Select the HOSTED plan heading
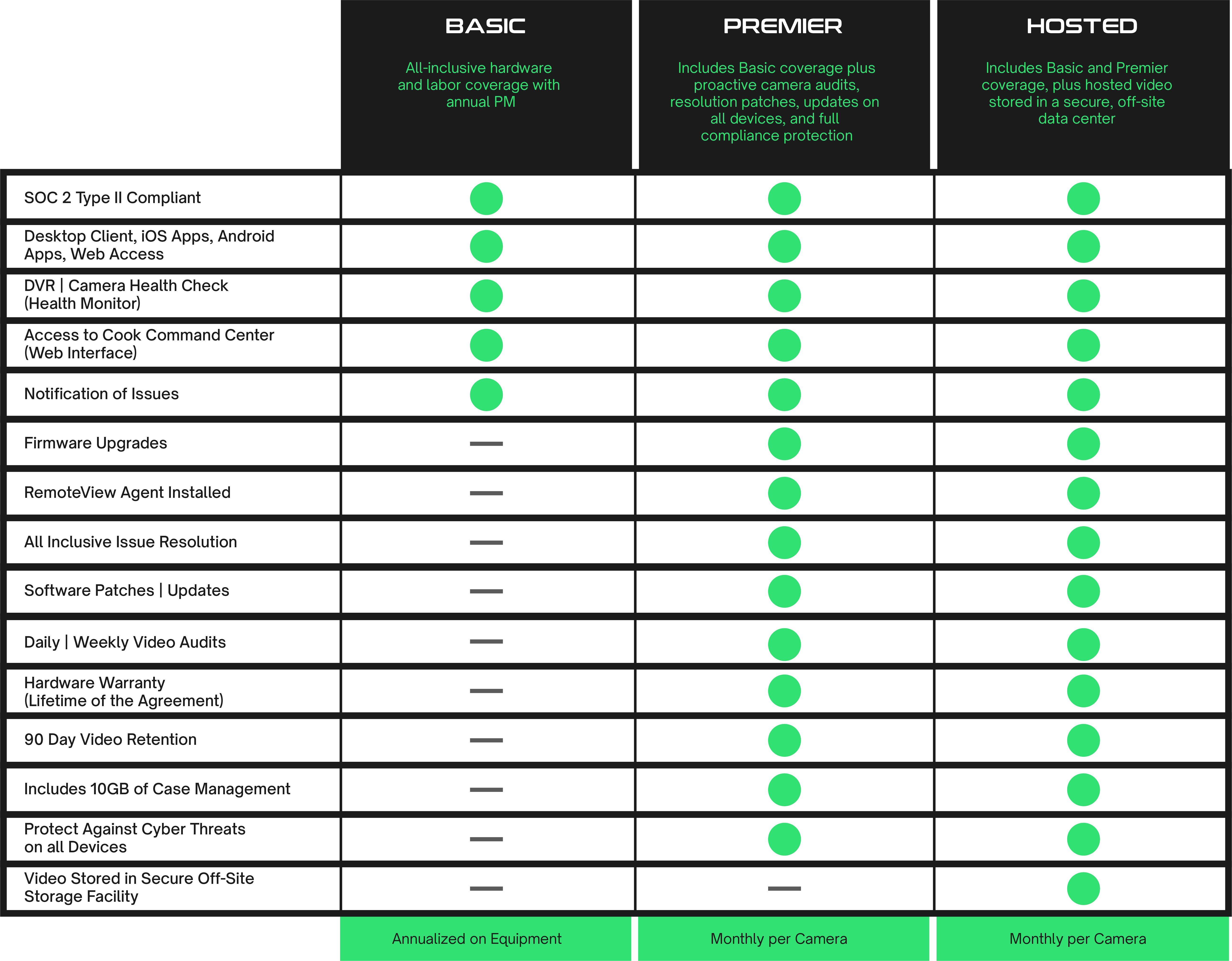1232x961 pixels. coord(1081,26)
